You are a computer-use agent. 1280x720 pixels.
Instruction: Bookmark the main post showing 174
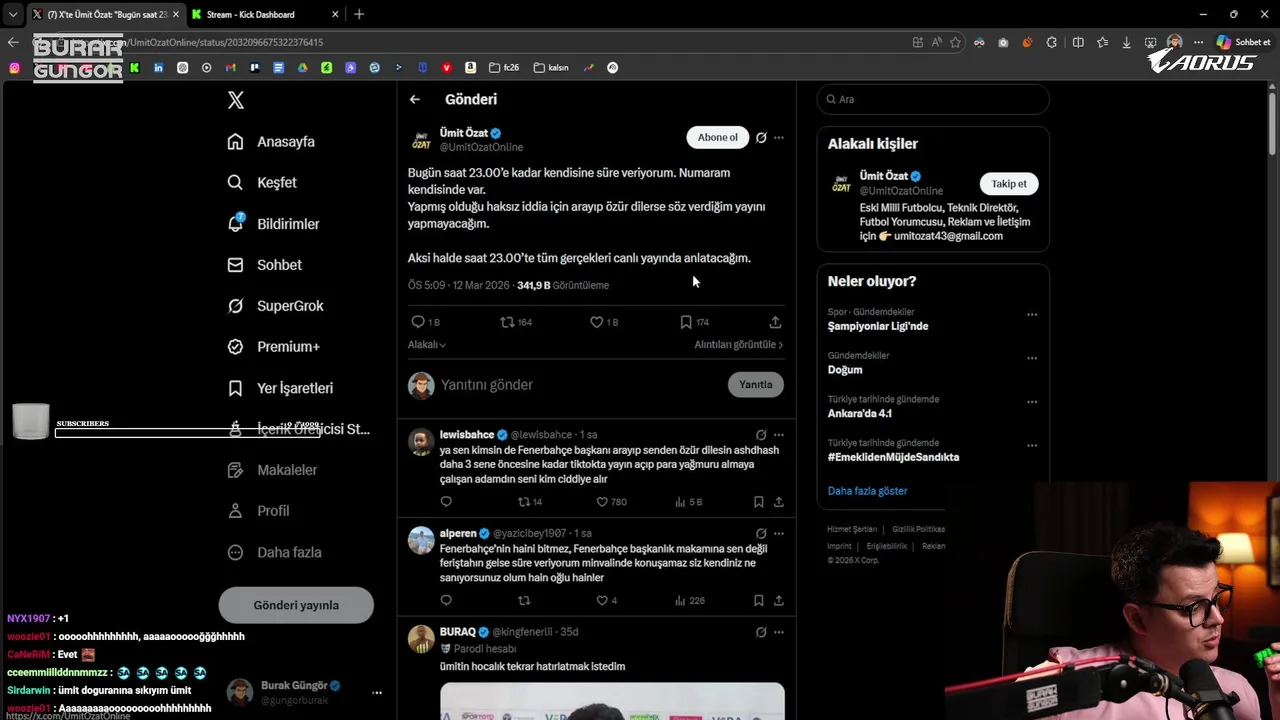pyautogui.click(x=686, y=322)
